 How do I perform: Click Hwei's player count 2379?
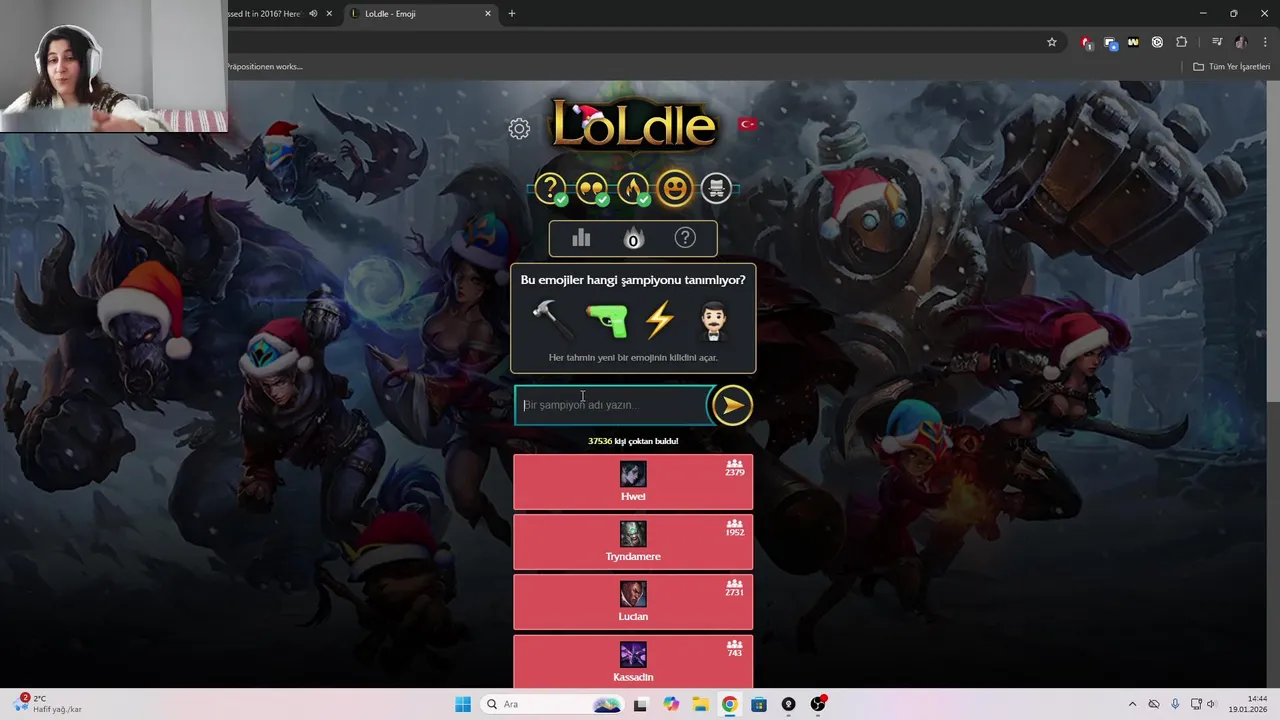tap(735, 468)
